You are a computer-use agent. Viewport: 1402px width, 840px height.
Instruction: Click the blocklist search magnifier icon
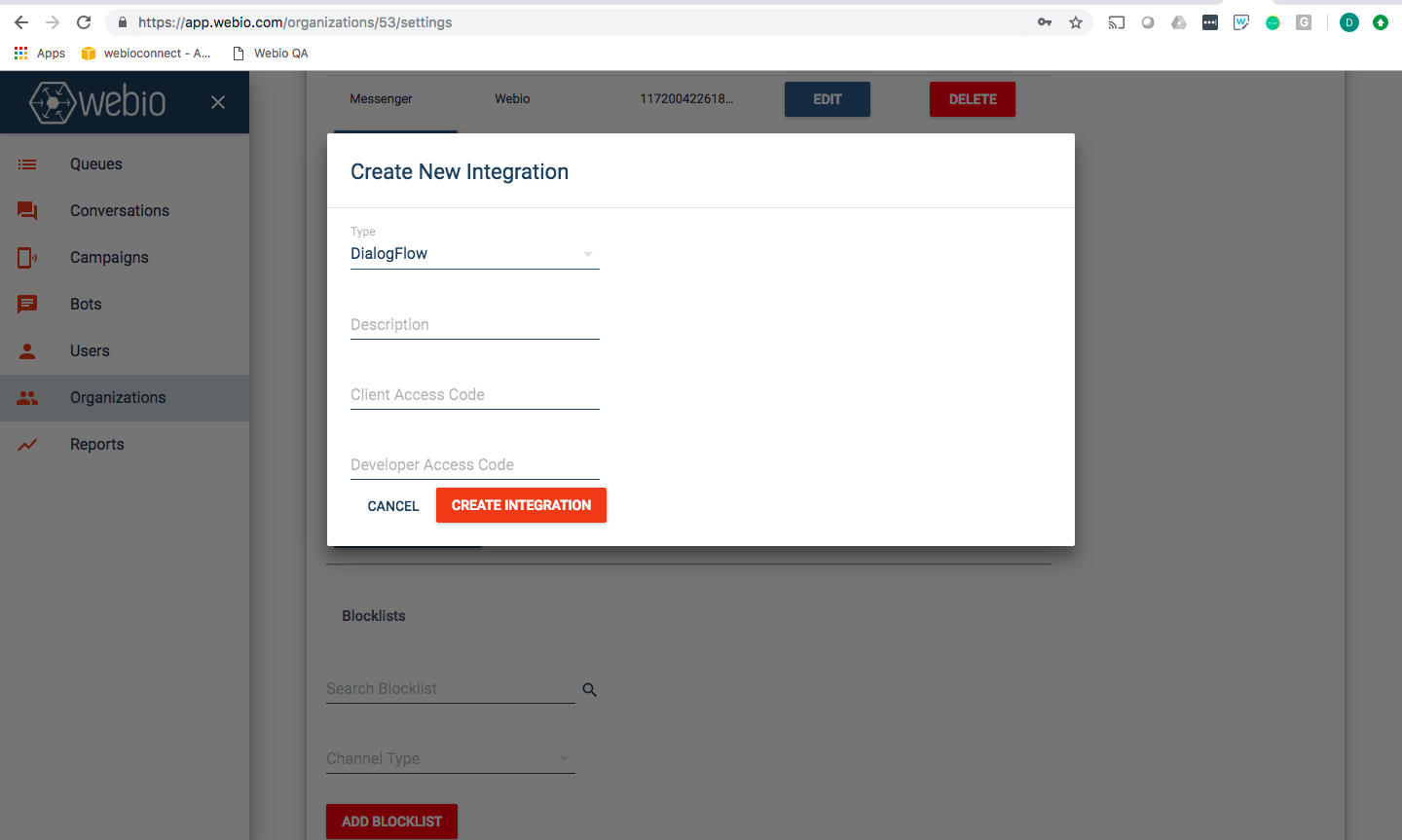589,690
